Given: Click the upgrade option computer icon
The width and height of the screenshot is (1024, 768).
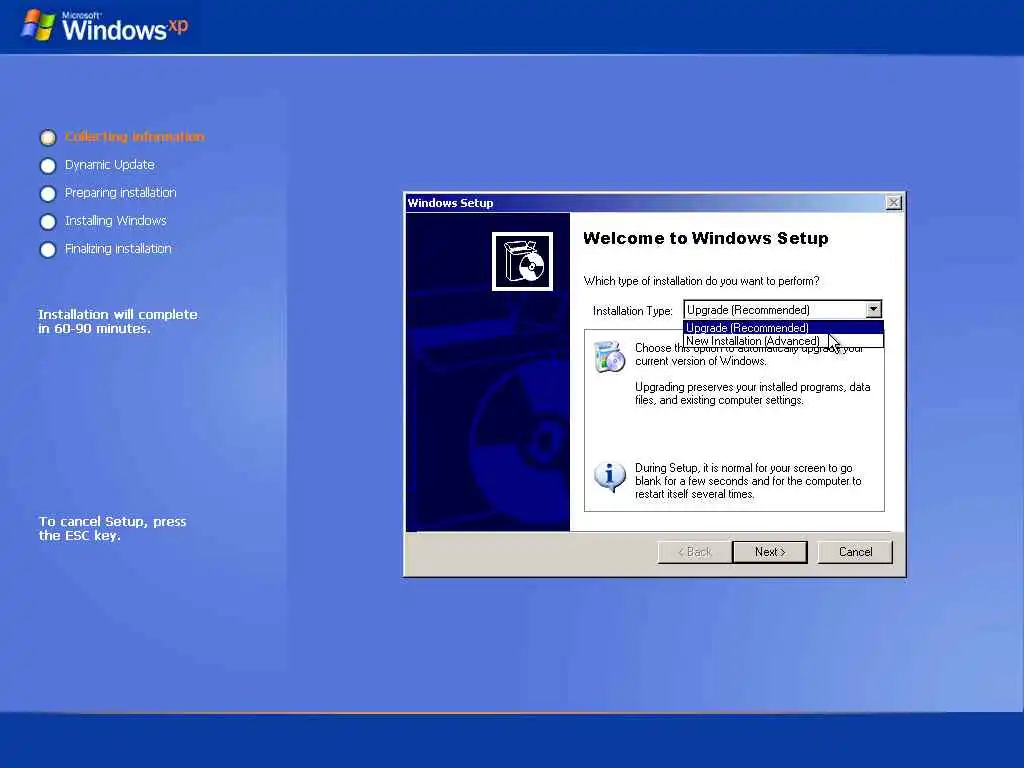Looking at the screenshot, I should (x=609, y=356).
